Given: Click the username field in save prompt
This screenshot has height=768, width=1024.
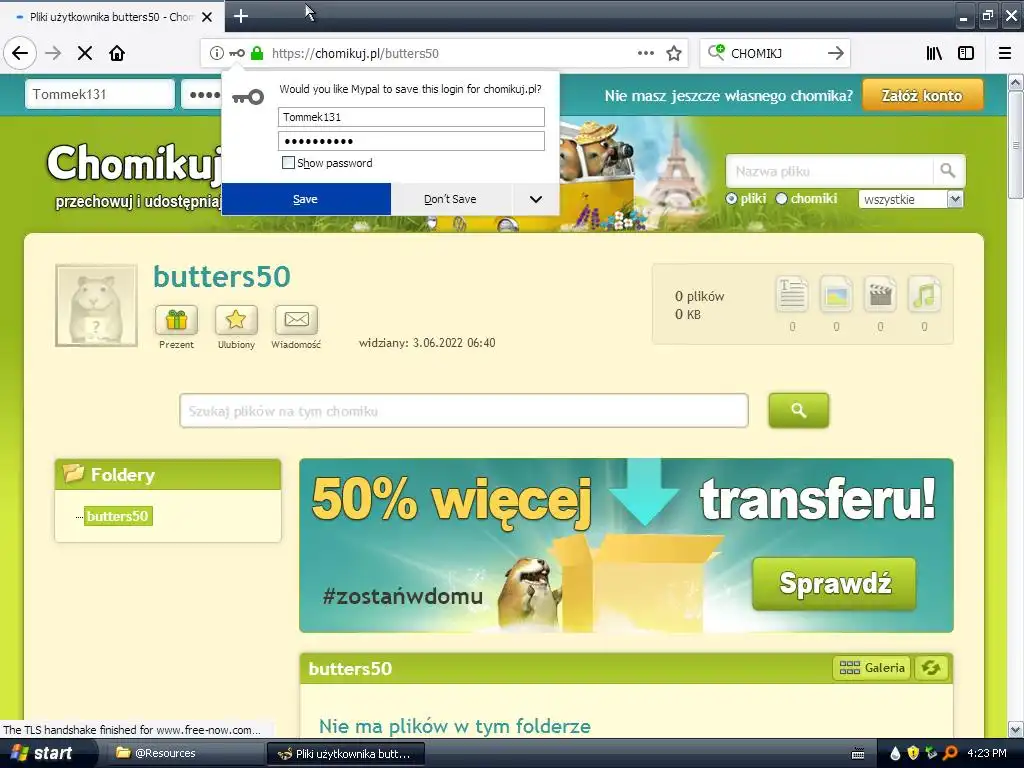Looking at the screenshot, I should tap(411, 117).
